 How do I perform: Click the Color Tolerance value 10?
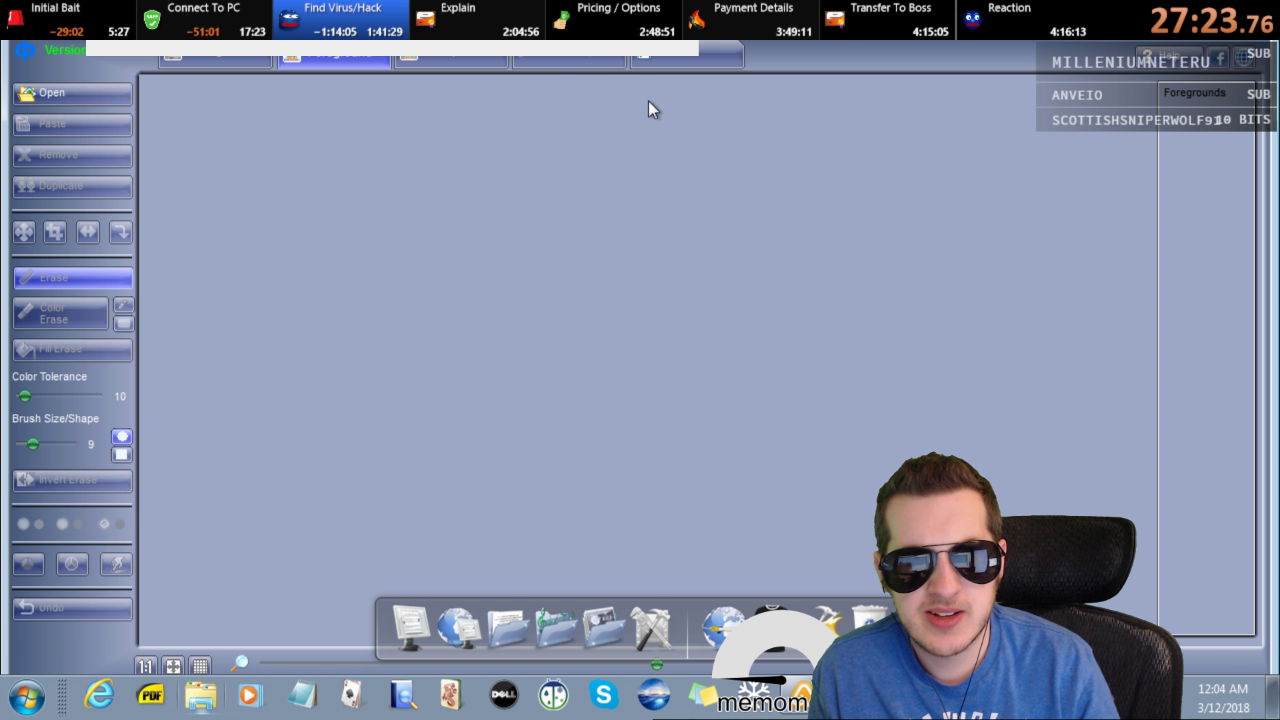pyautogui.click(x=120, y=397)
